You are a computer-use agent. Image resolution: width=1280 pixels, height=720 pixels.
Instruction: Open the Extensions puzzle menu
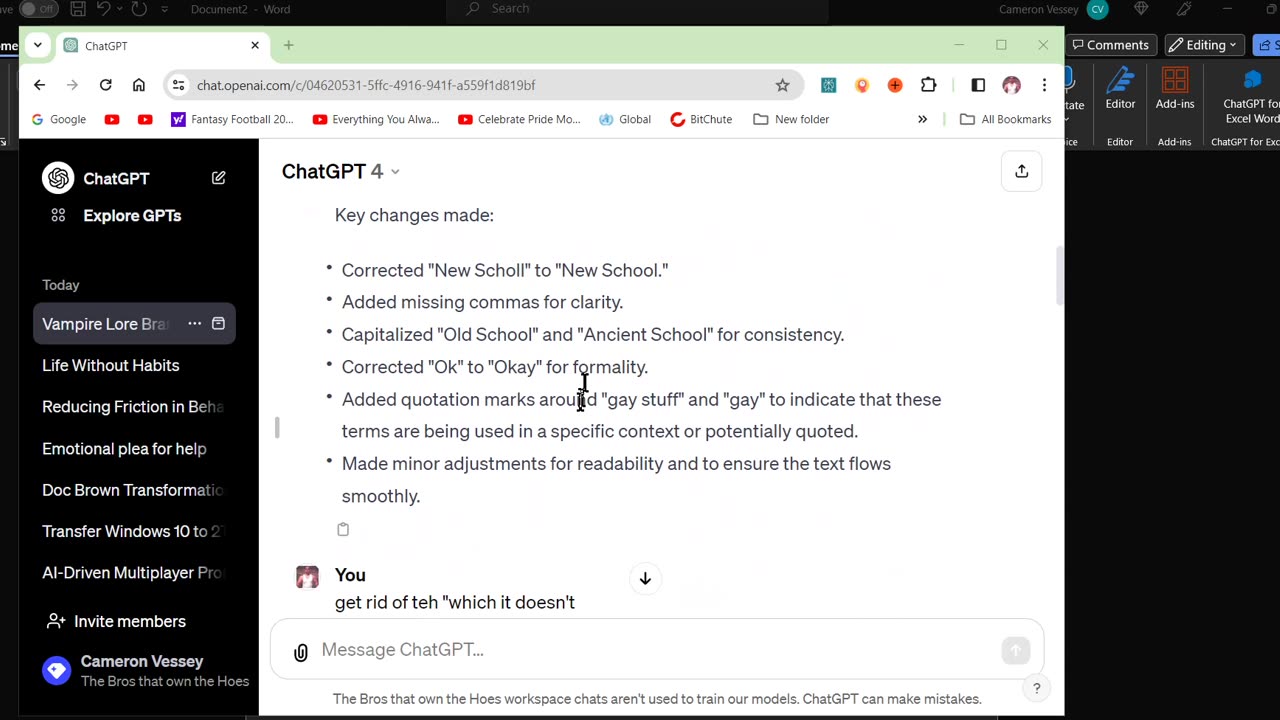click(x=929, y=85)
